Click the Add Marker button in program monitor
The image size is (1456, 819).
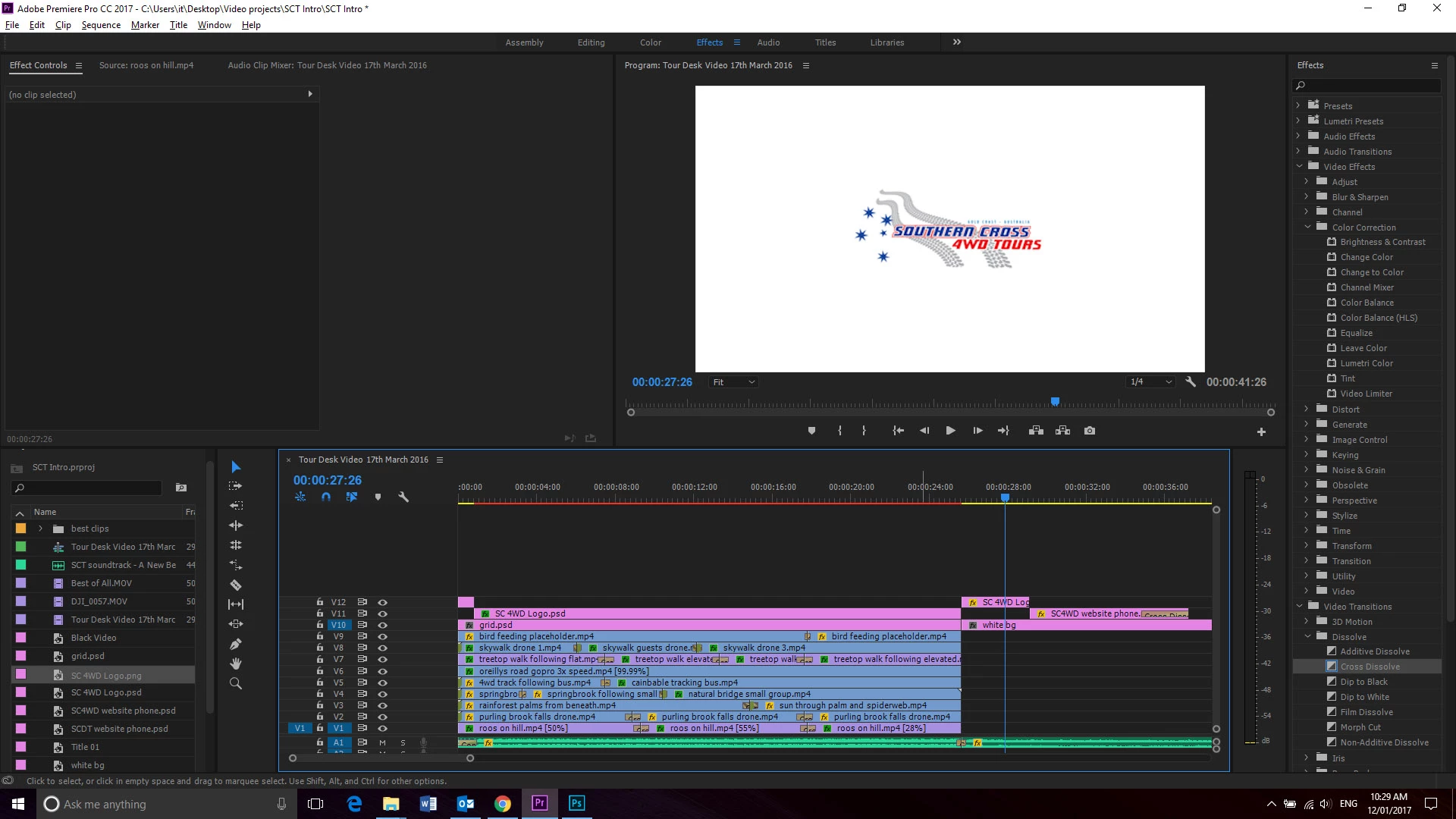point(811,431)
